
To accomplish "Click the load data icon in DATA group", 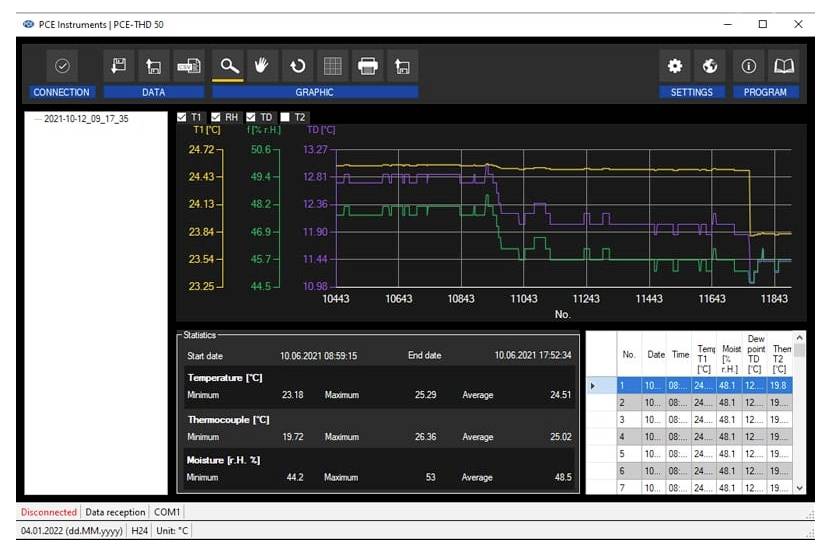I will coord(154,66).
